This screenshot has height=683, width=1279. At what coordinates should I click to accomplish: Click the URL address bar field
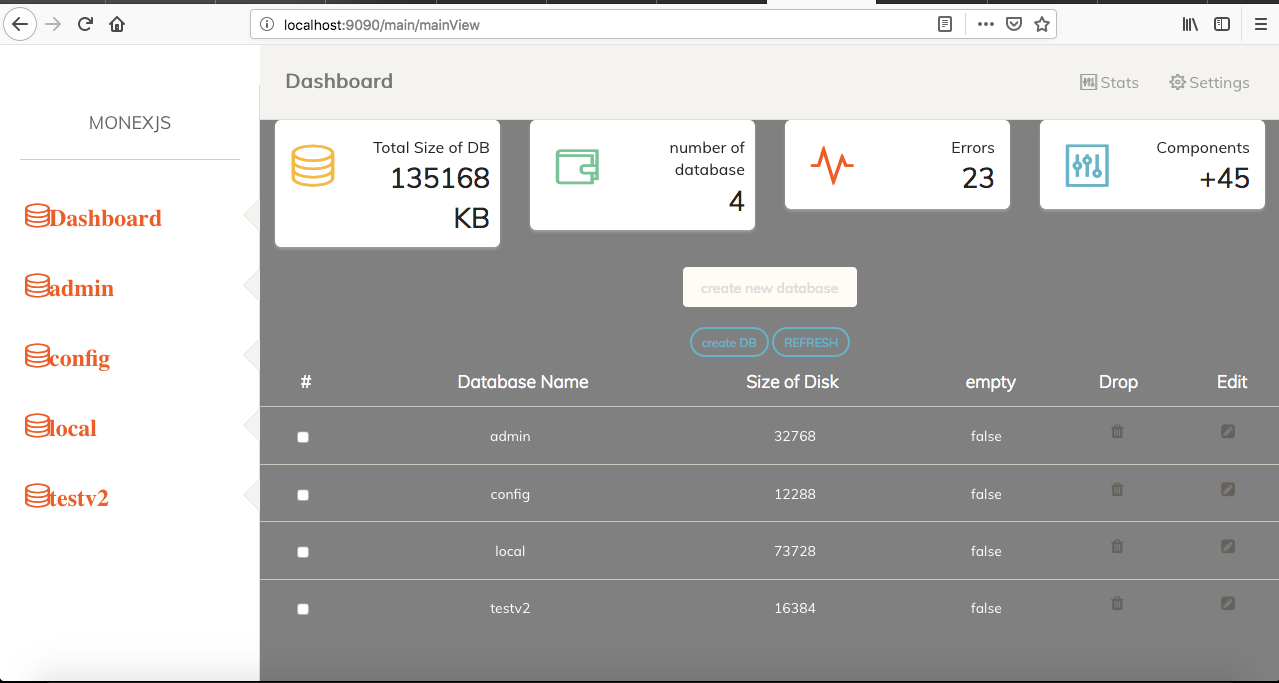600,24
